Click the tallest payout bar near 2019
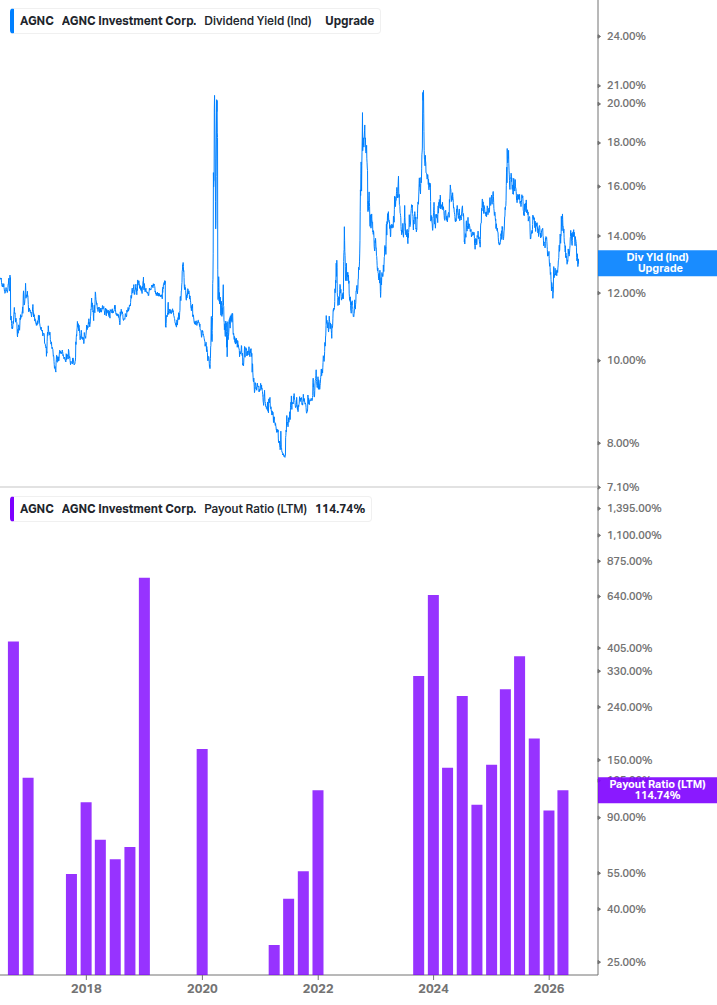This screenshot has height=1005, width=717. coord(144,776)
